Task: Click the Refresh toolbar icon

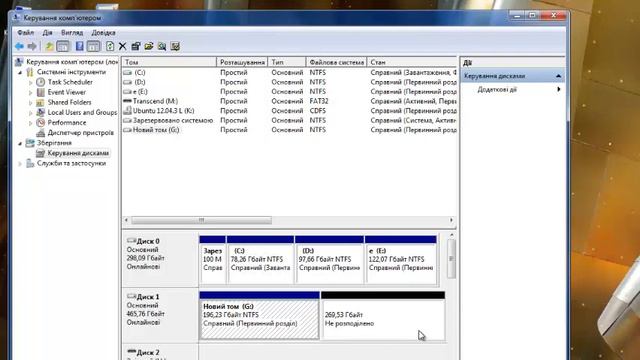Action: click(110, 47)
